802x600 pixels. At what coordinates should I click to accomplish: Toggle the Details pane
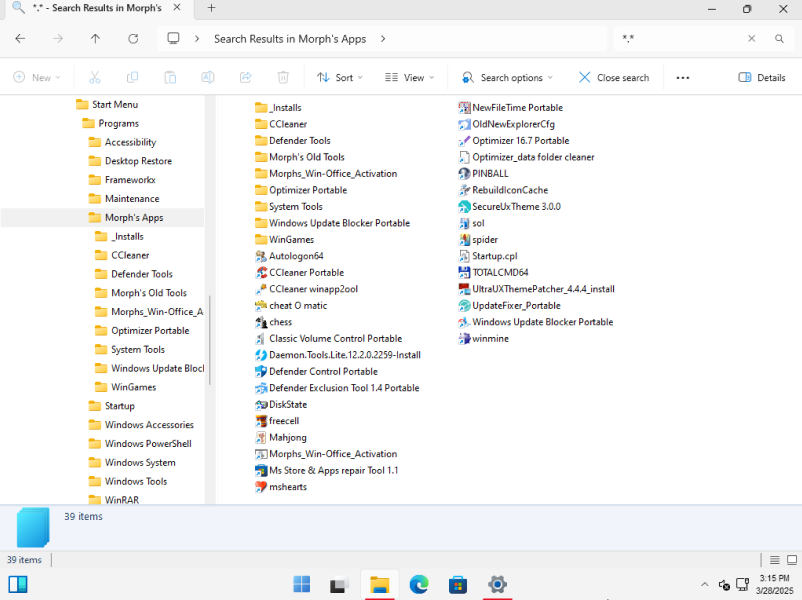pos(762,78)
